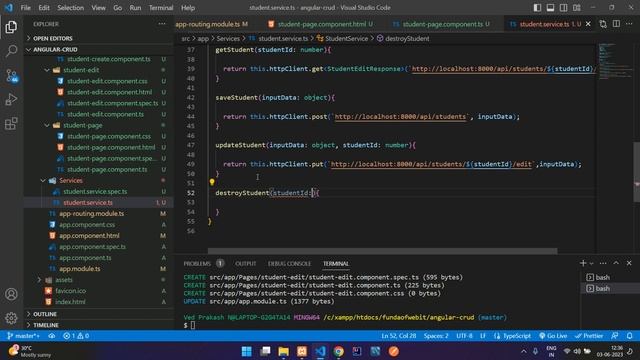Screen dimensions: 640x360
Task: Open the Search view in activity bar
Action: (x=11, y=51)
